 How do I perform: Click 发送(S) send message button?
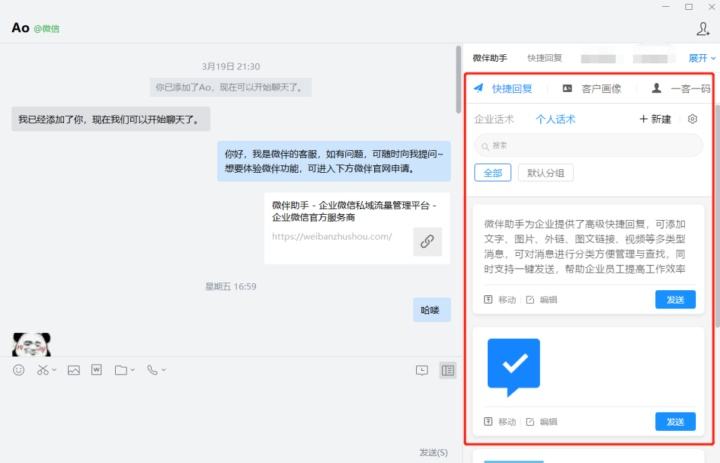click(x=433, y=452)
